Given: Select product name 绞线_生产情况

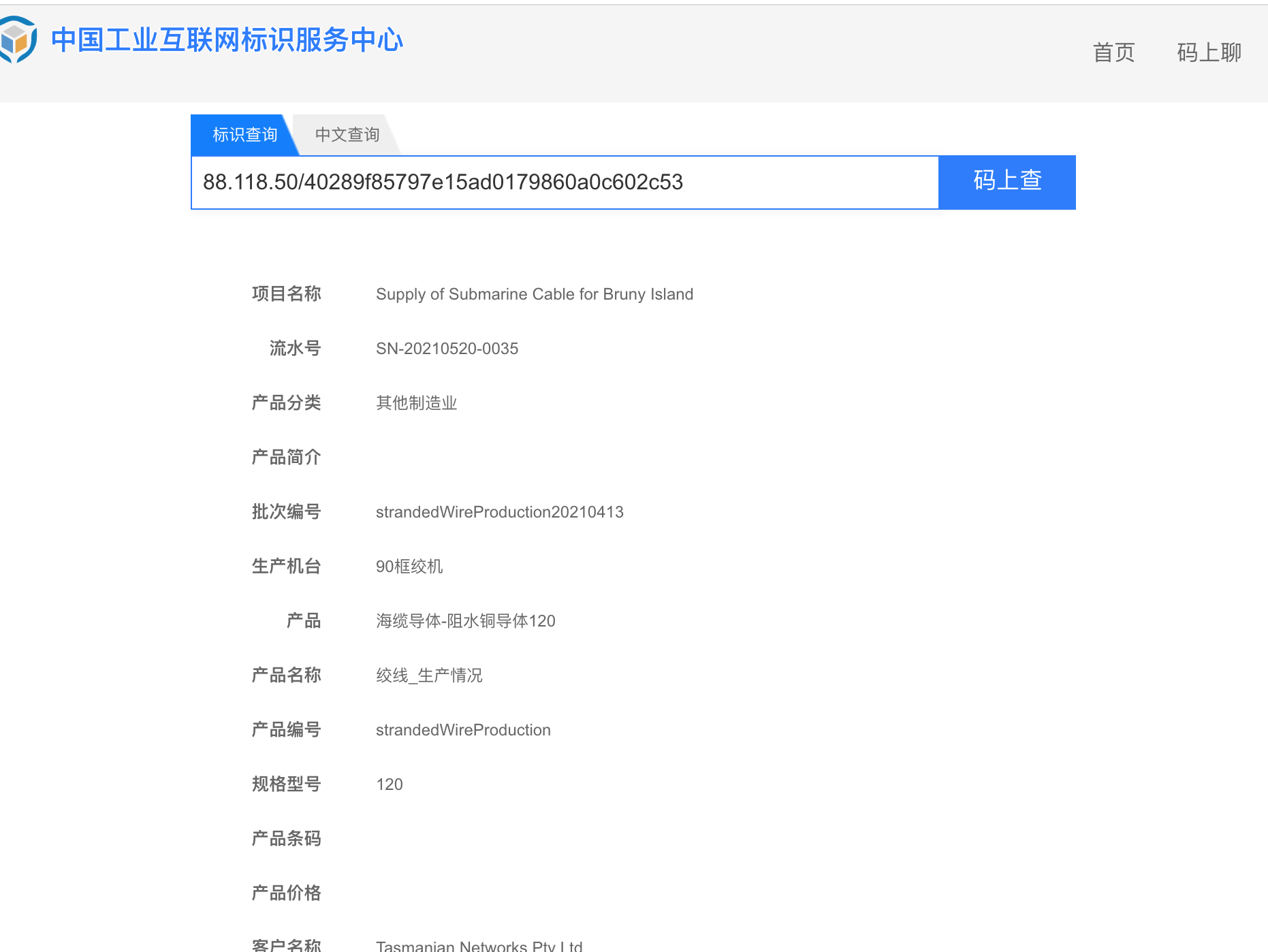Looking at the screenshot, I should point(429,676).
